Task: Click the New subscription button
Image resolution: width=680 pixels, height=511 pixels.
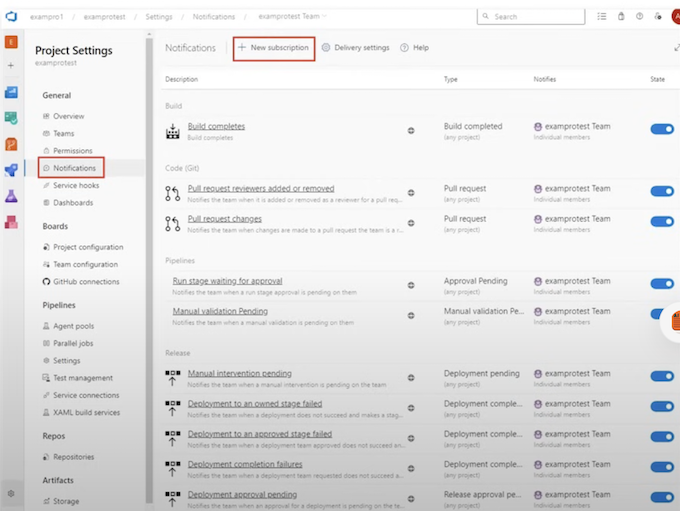Action: point(274,48)
